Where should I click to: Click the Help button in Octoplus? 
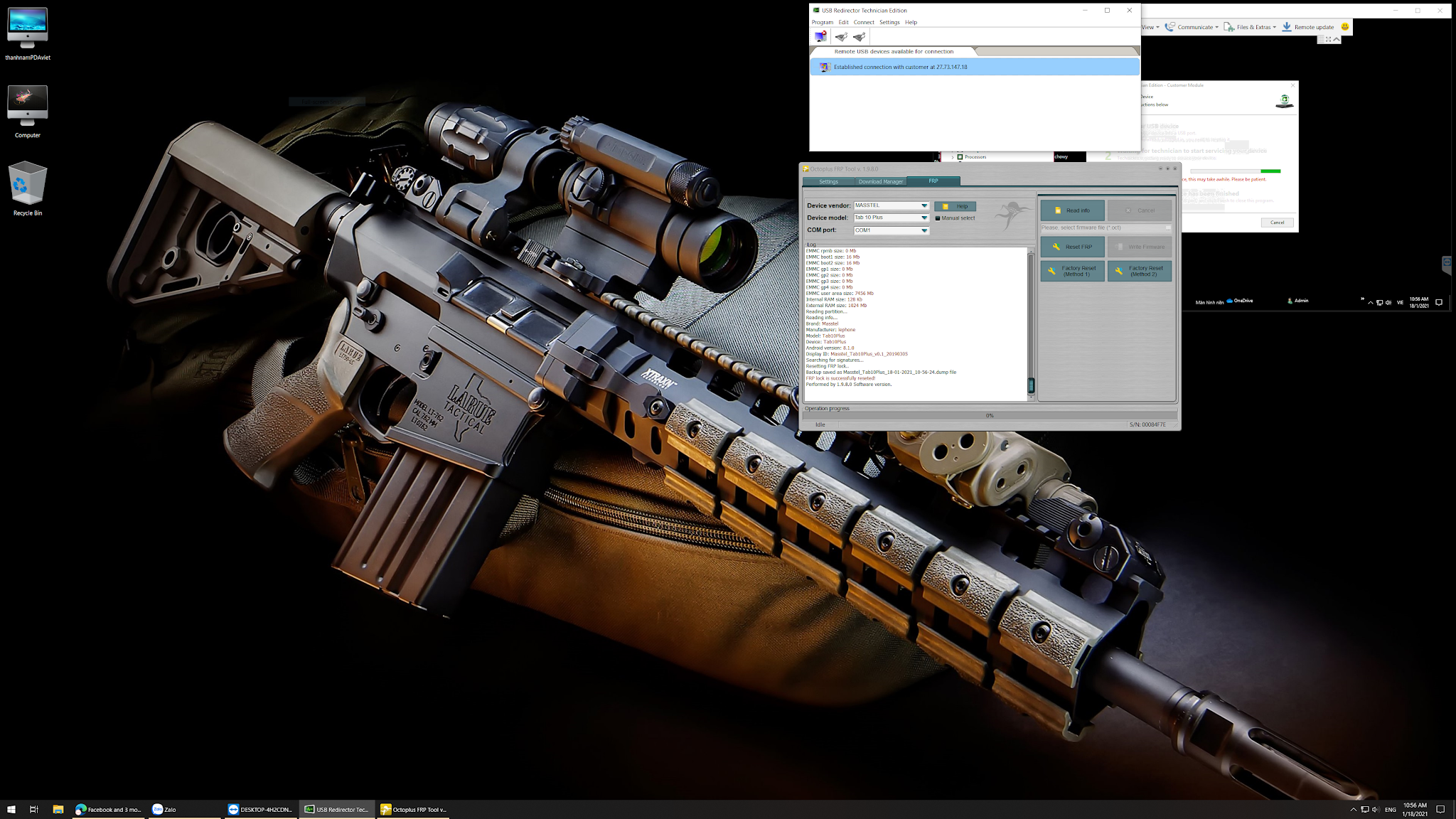click(x=955, y=206)
